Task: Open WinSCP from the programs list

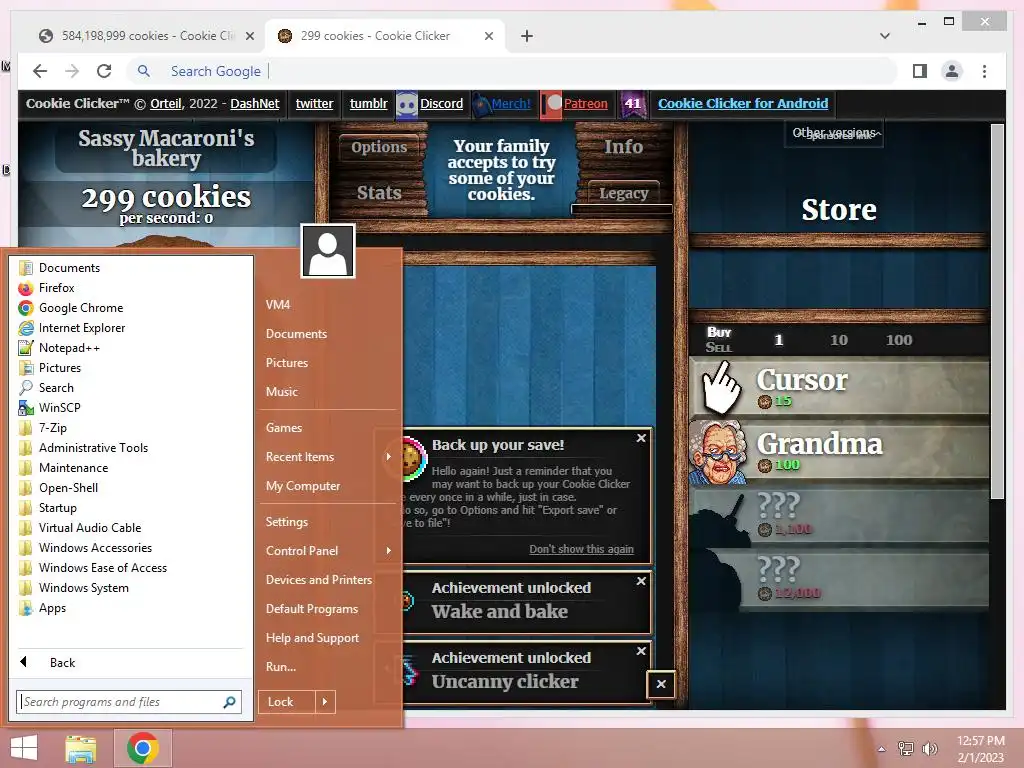Action: pyautogui.click(x=59, y=408)
